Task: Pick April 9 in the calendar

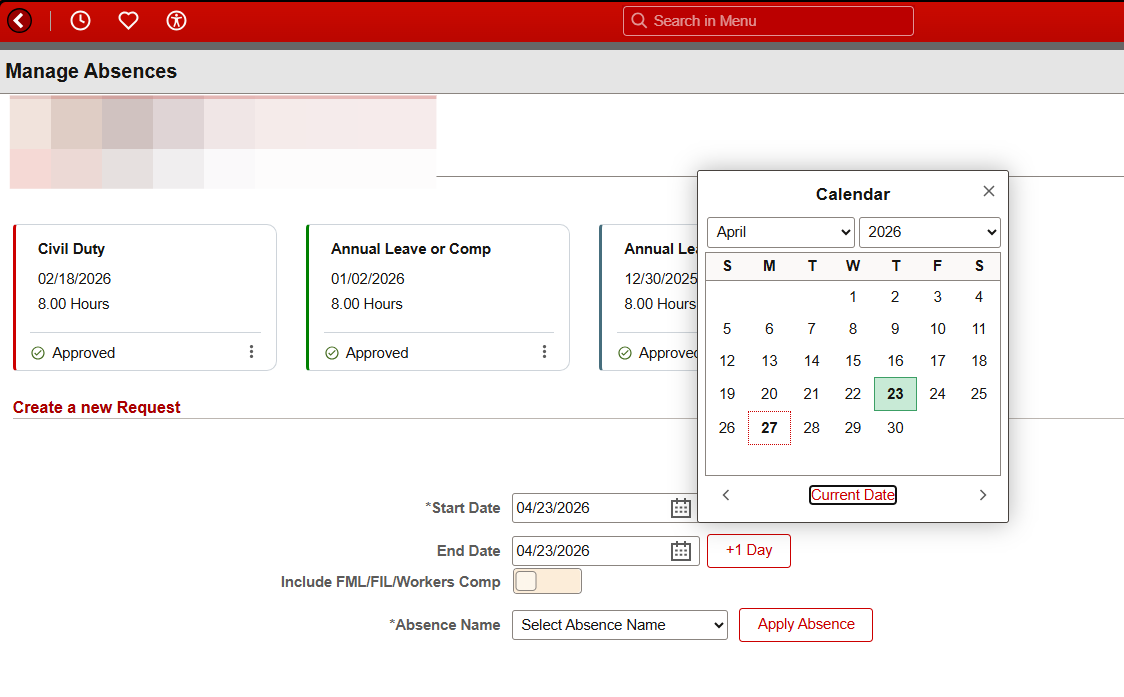Action: click(895, 329)
